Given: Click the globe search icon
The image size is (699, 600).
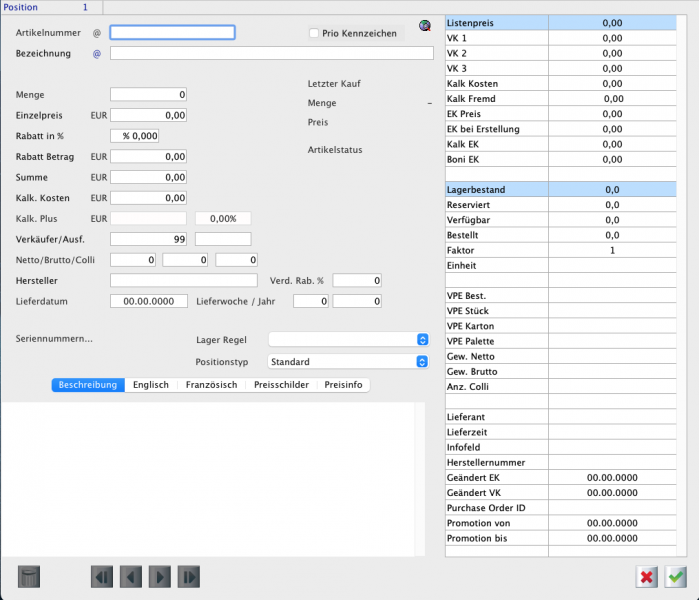Looking at the screenshot, I should 424,28.
